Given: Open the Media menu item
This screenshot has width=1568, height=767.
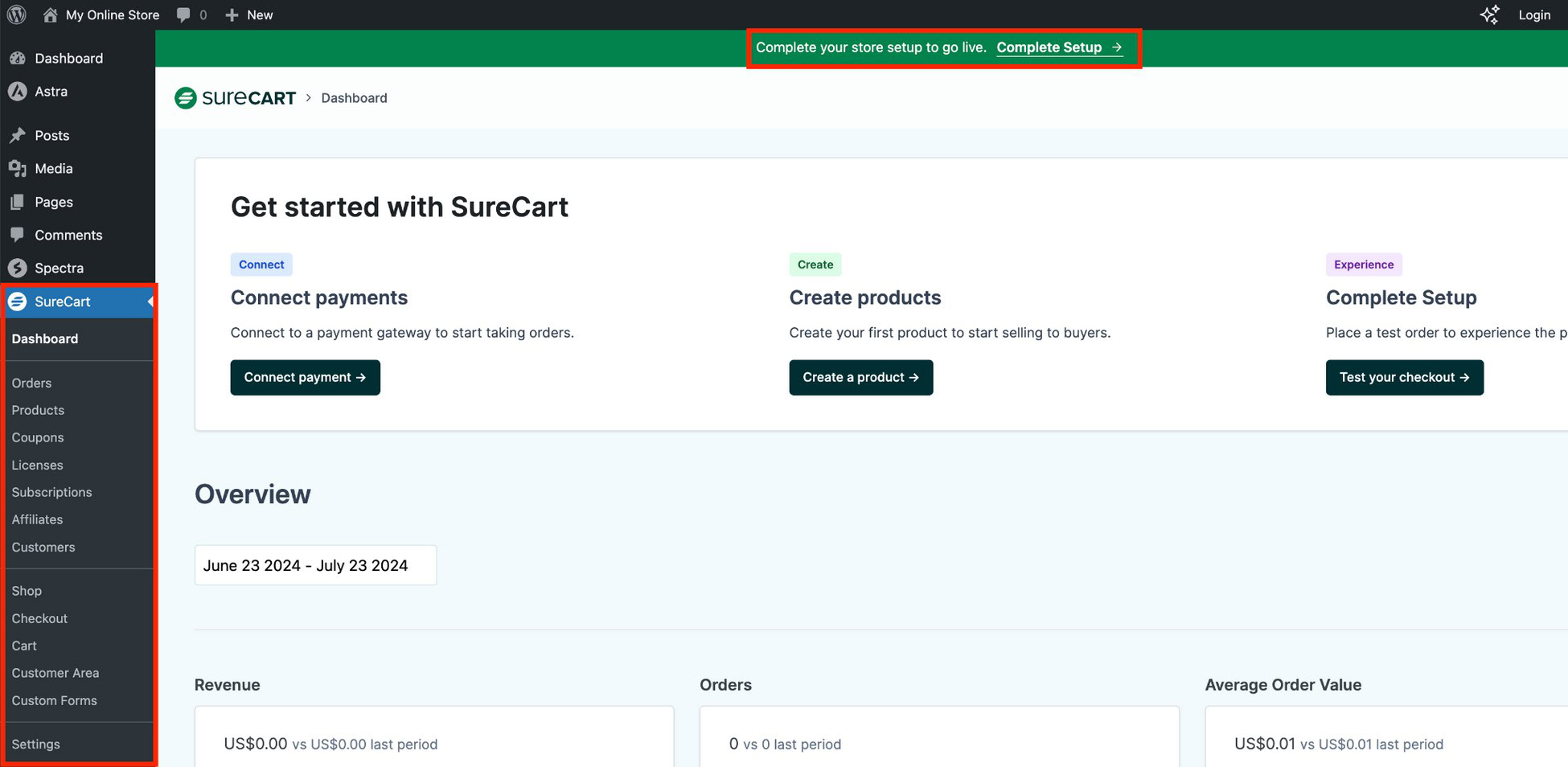Looking at the screenshot, I should pyautogui.click(x=54, y=168).
